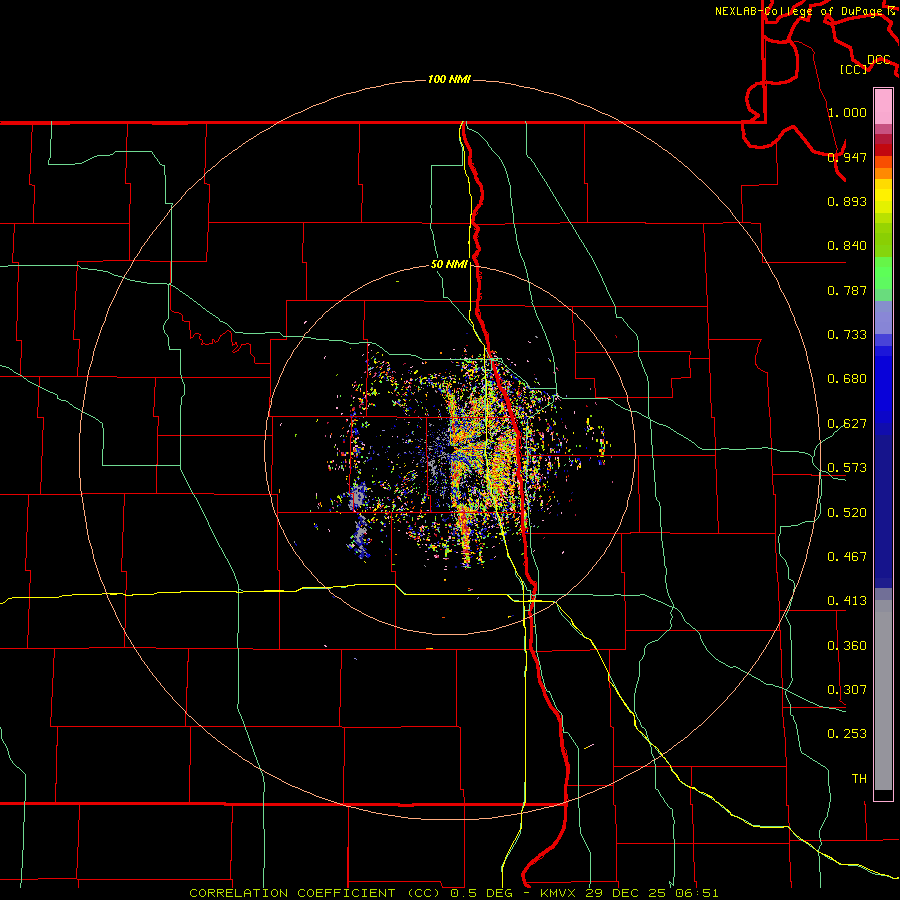
Task: Select the 0.627 scale value
Action: pos(847,423)
